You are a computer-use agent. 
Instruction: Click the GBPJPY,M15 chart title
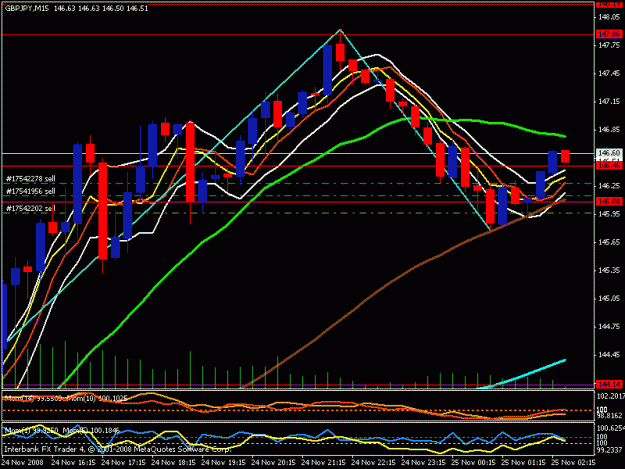(26, 8)
